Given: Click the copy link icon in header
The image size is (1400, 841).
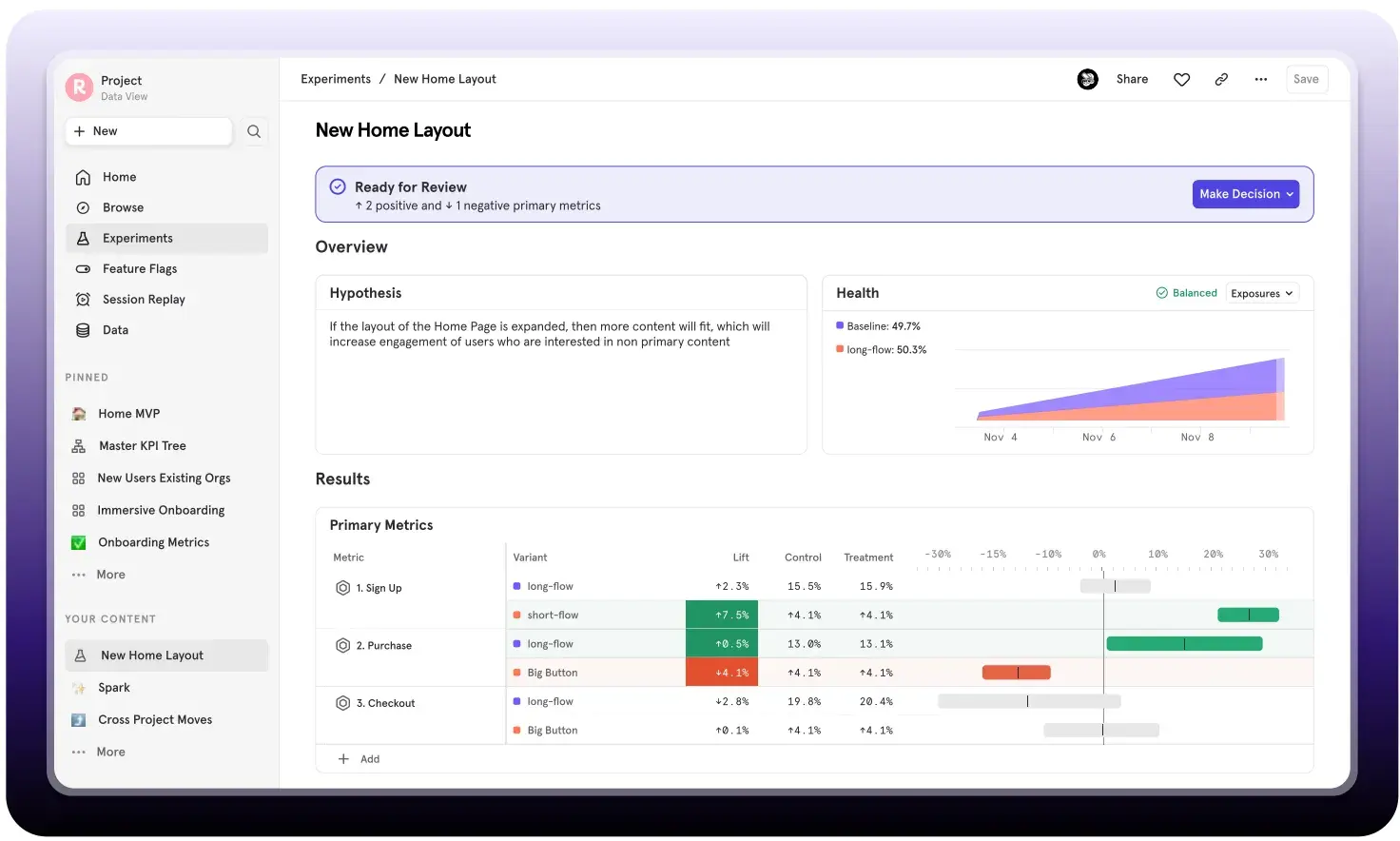Looking at the screenshot, I should (1221, 79).
